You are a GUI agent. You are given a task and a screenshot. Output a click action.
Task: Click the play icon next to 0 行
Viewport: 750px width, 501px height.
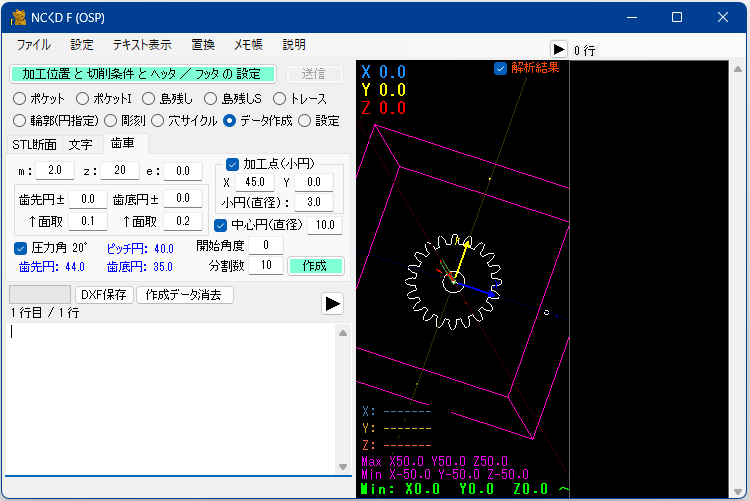(558, 49)
